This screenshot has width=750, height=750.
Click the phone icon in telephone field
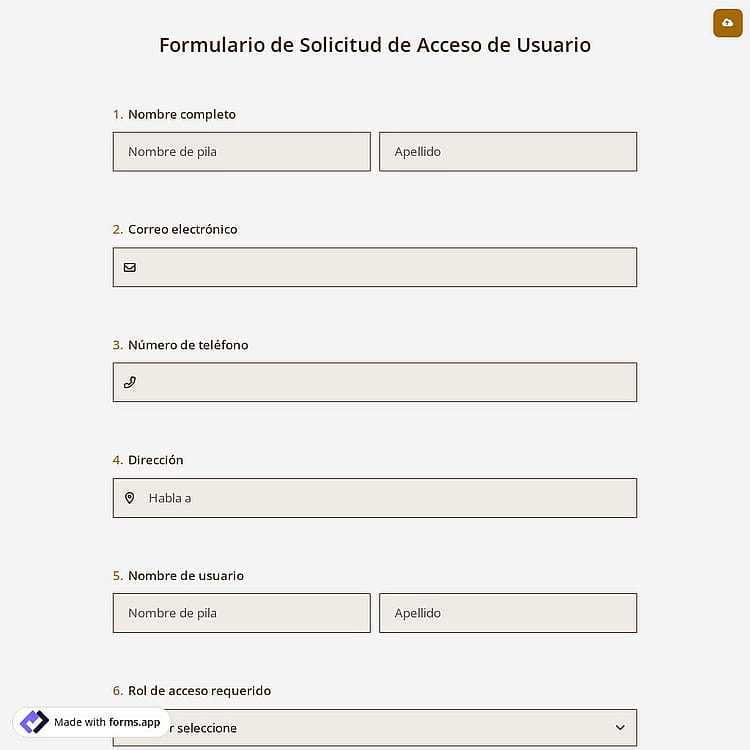pos(130,382)
